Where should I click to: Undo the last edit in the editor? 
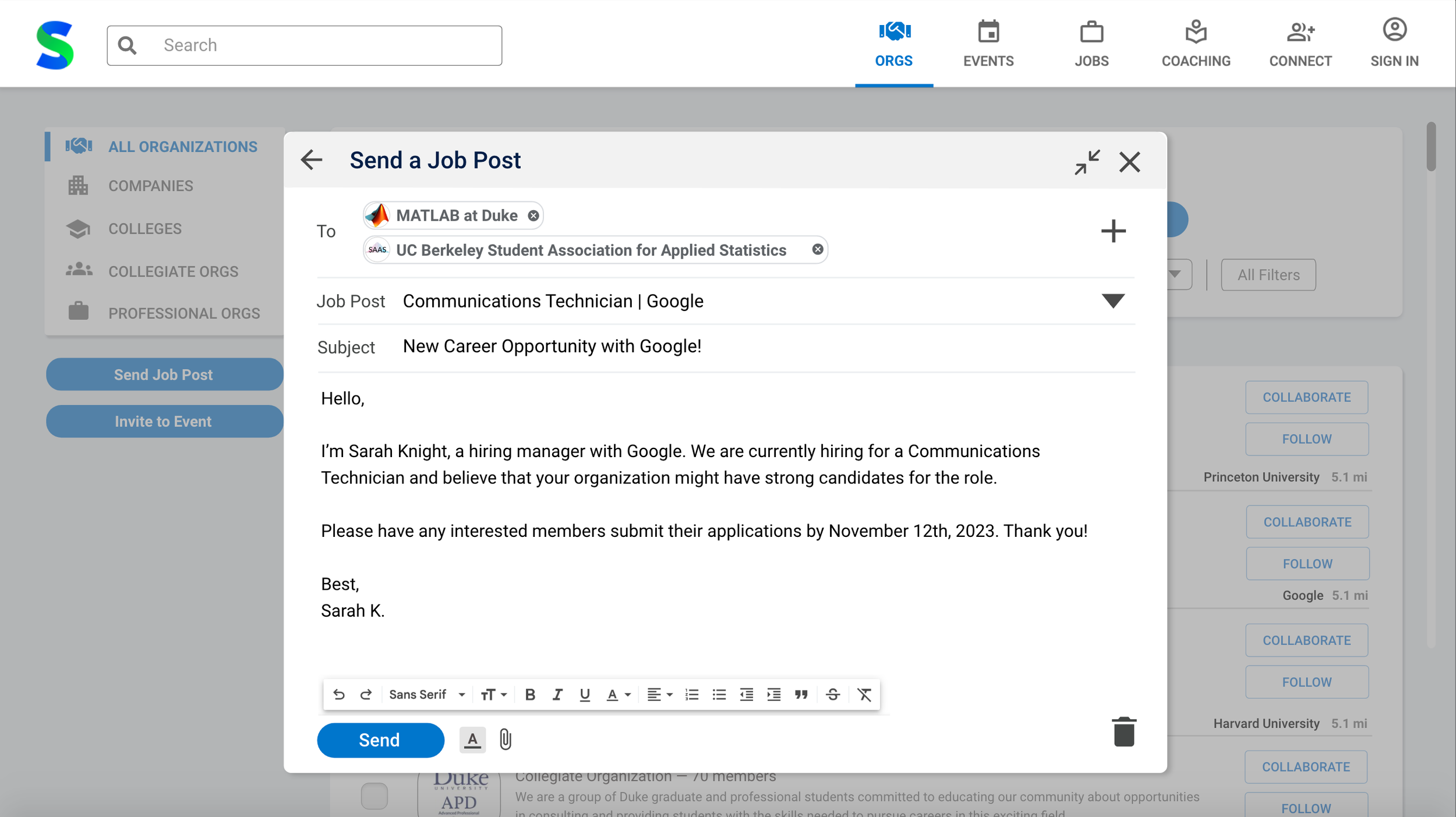point(339,694)
